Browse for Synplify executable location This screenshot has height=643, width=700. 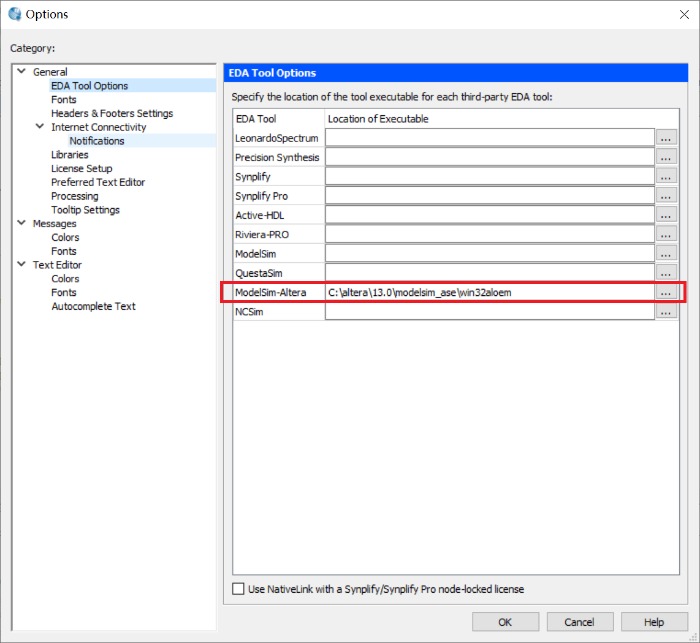click(x=666, y=176)
